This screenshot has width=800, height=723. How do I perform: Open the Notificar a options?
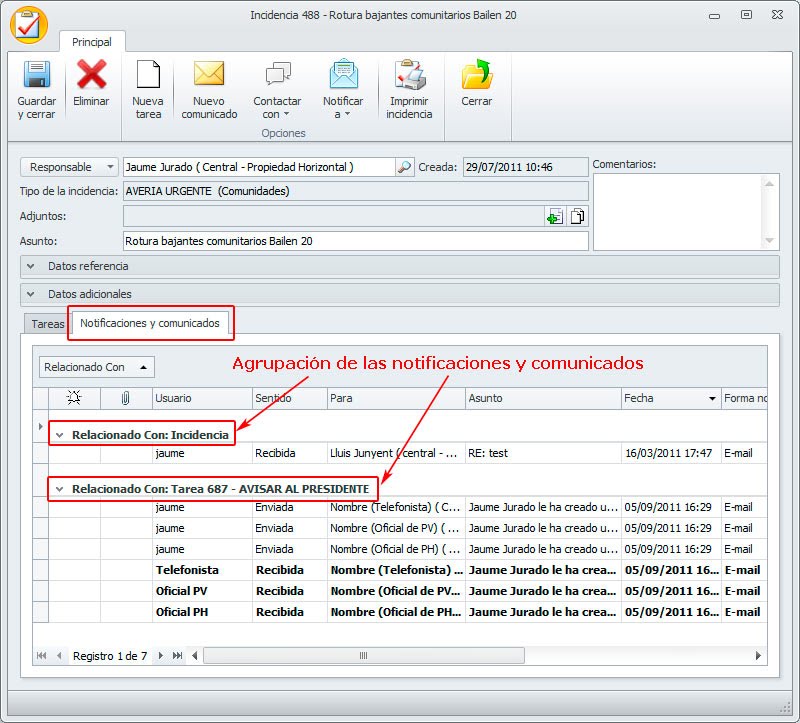[343, 90]
